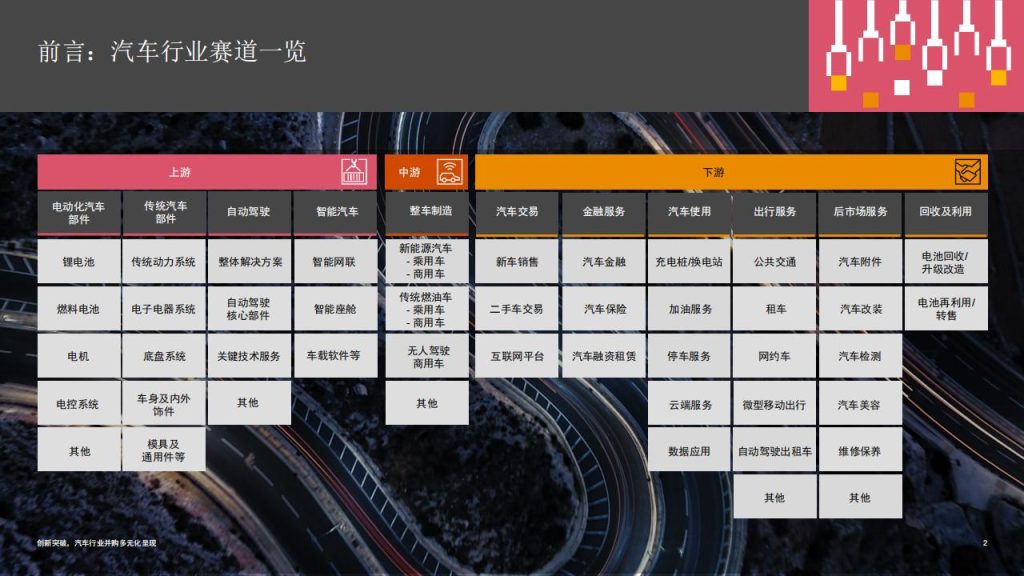Click the 传统汽车部件 column header
This screenshot has width=1024, height=576.
[x=164, y=213]
